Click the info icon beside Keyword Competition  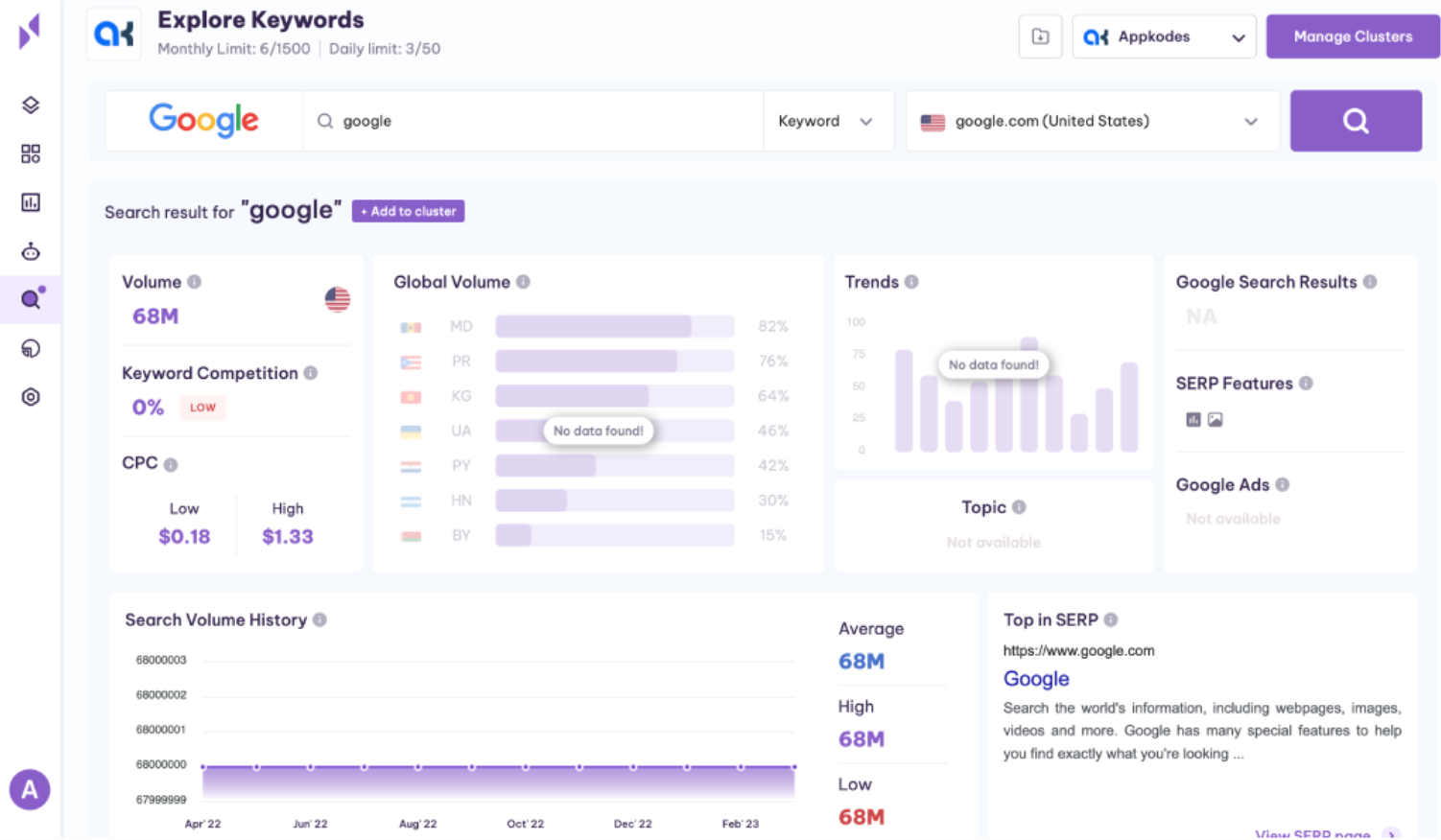pyautogui.click(x=311, y=373)
